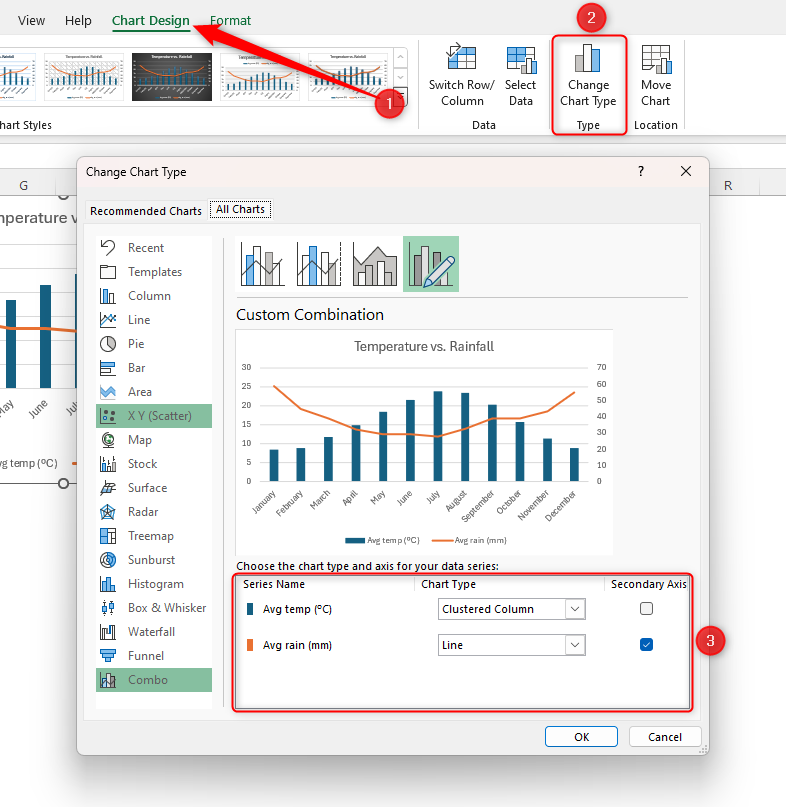This screenshot has width=786, height=807.
Task: Choose the Column chart category
Action: 154,296
